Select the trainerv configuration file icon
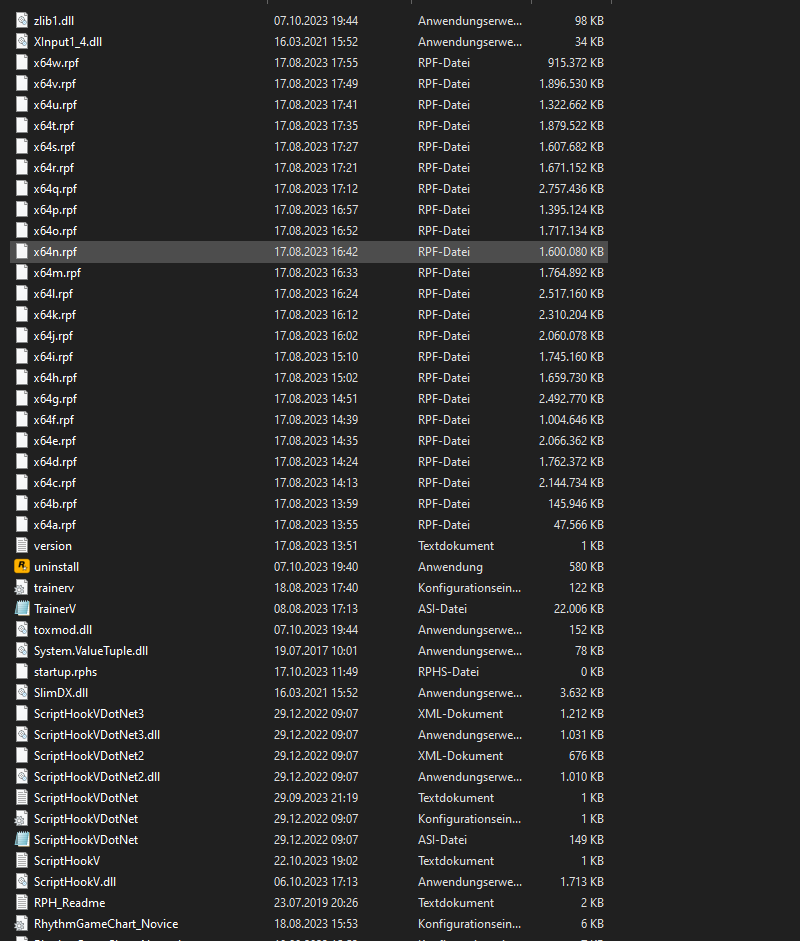This screenshot has width=800, height=941. click(22, 588)
